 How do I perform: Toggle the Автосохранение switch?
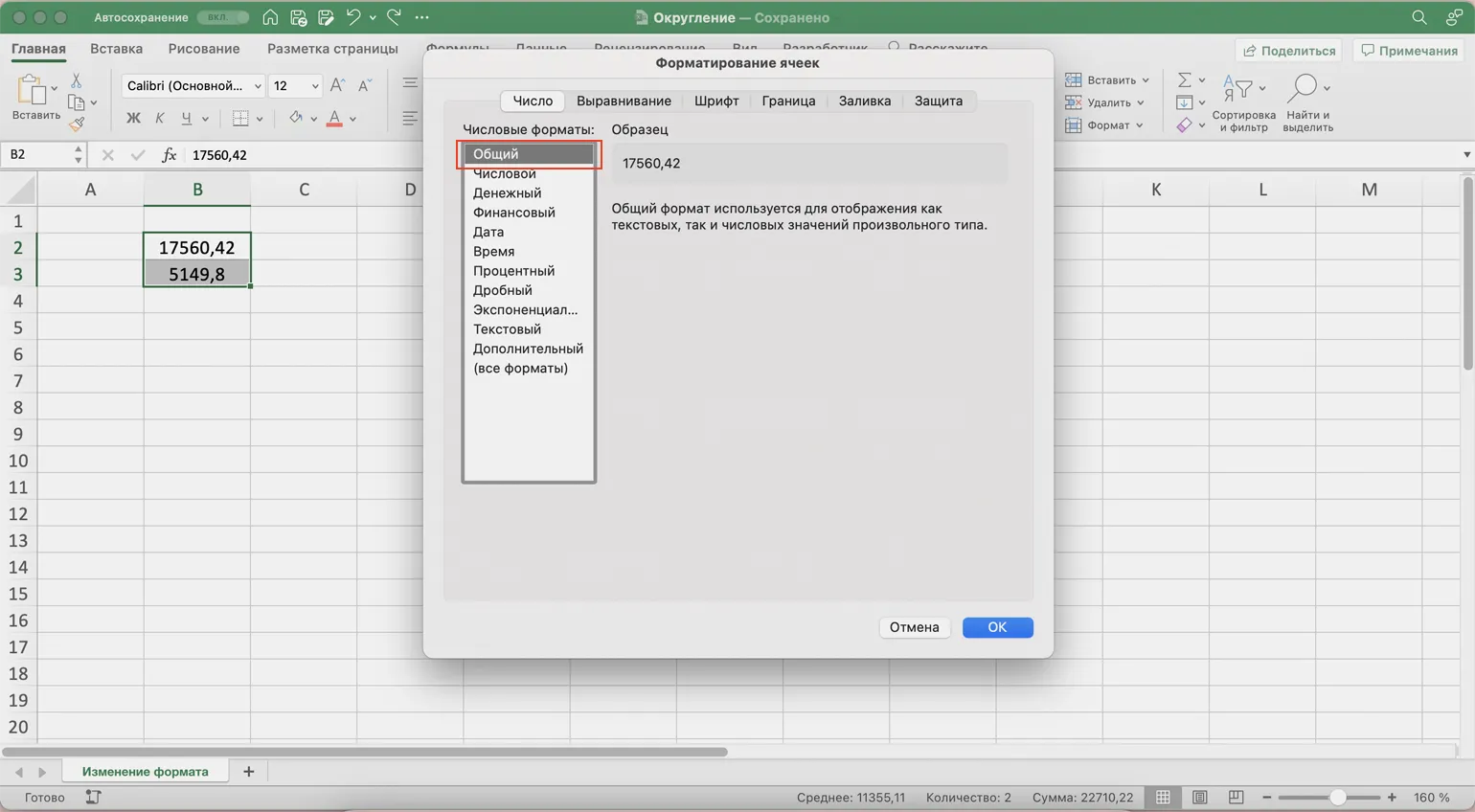point(222,17)
